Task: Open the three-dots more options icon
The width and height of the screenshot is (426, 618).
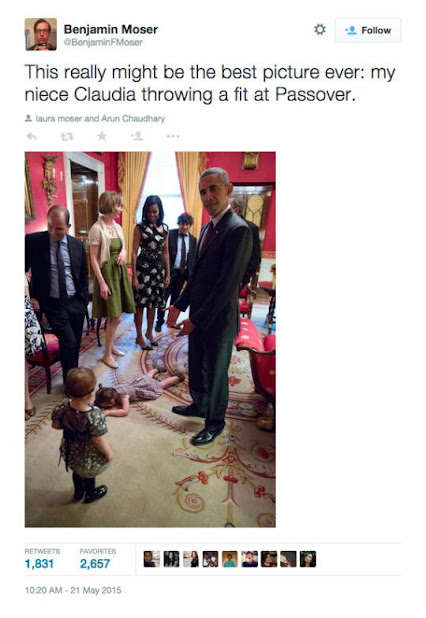Action: click(173, 136)
